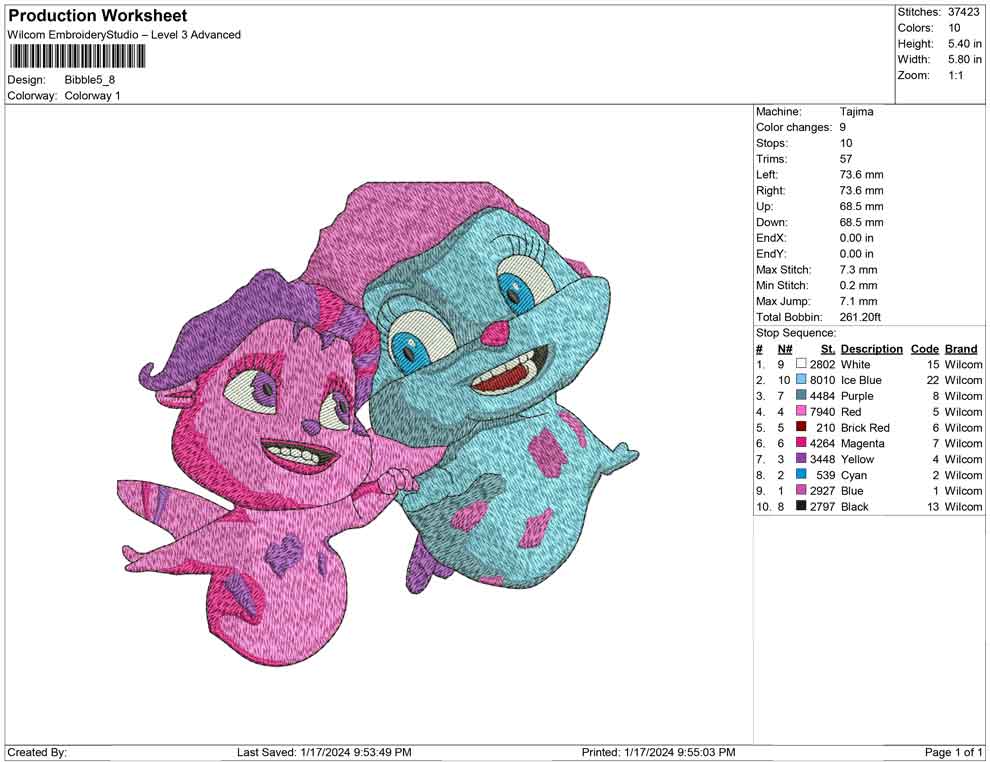This screenshot has width=990, height=762.
Task: Click the Wilcom brand in the White row
Action: [x=963, y=364]
